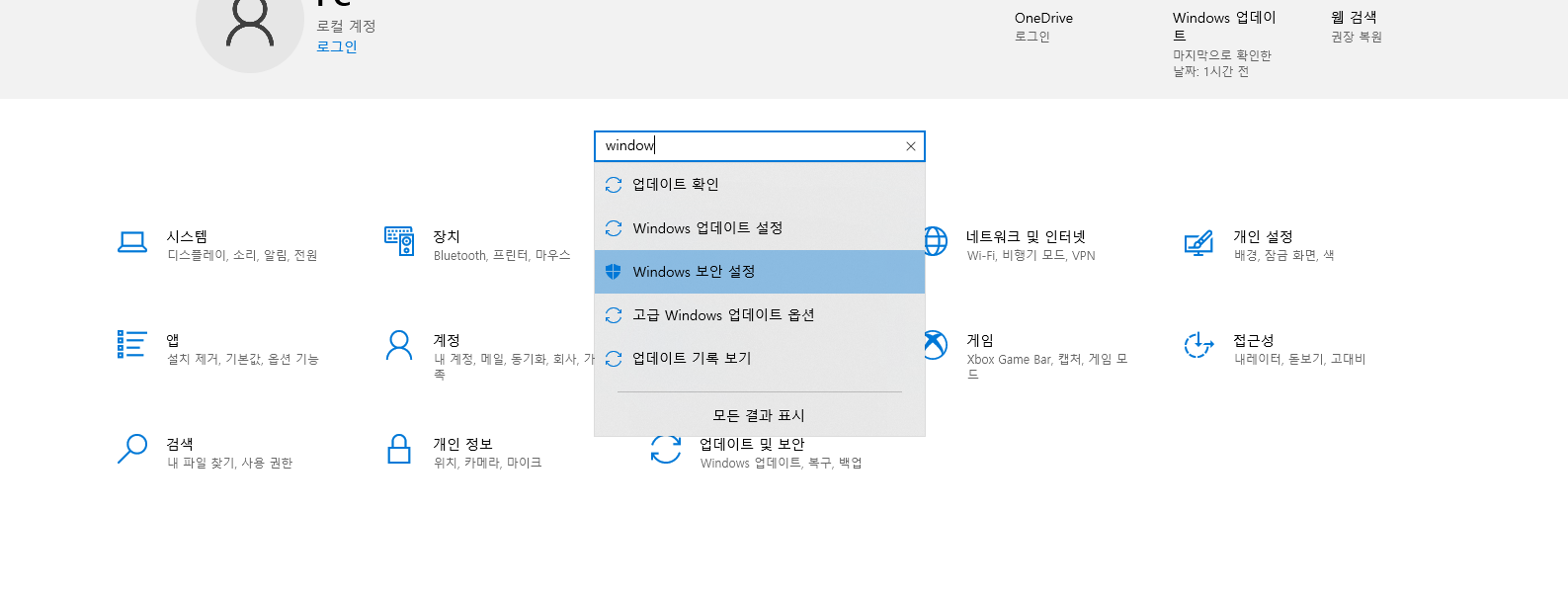Open 개인 정보 category label
The width and height of the screenshot is (1568, 600).
tap(462, 444)
